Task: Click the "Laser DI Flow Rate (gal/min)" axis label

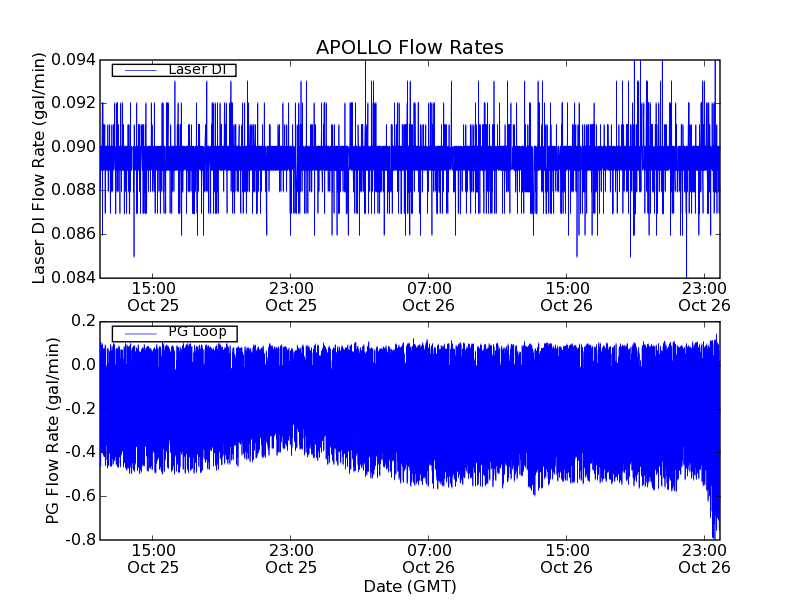Action: coord(40,168)
